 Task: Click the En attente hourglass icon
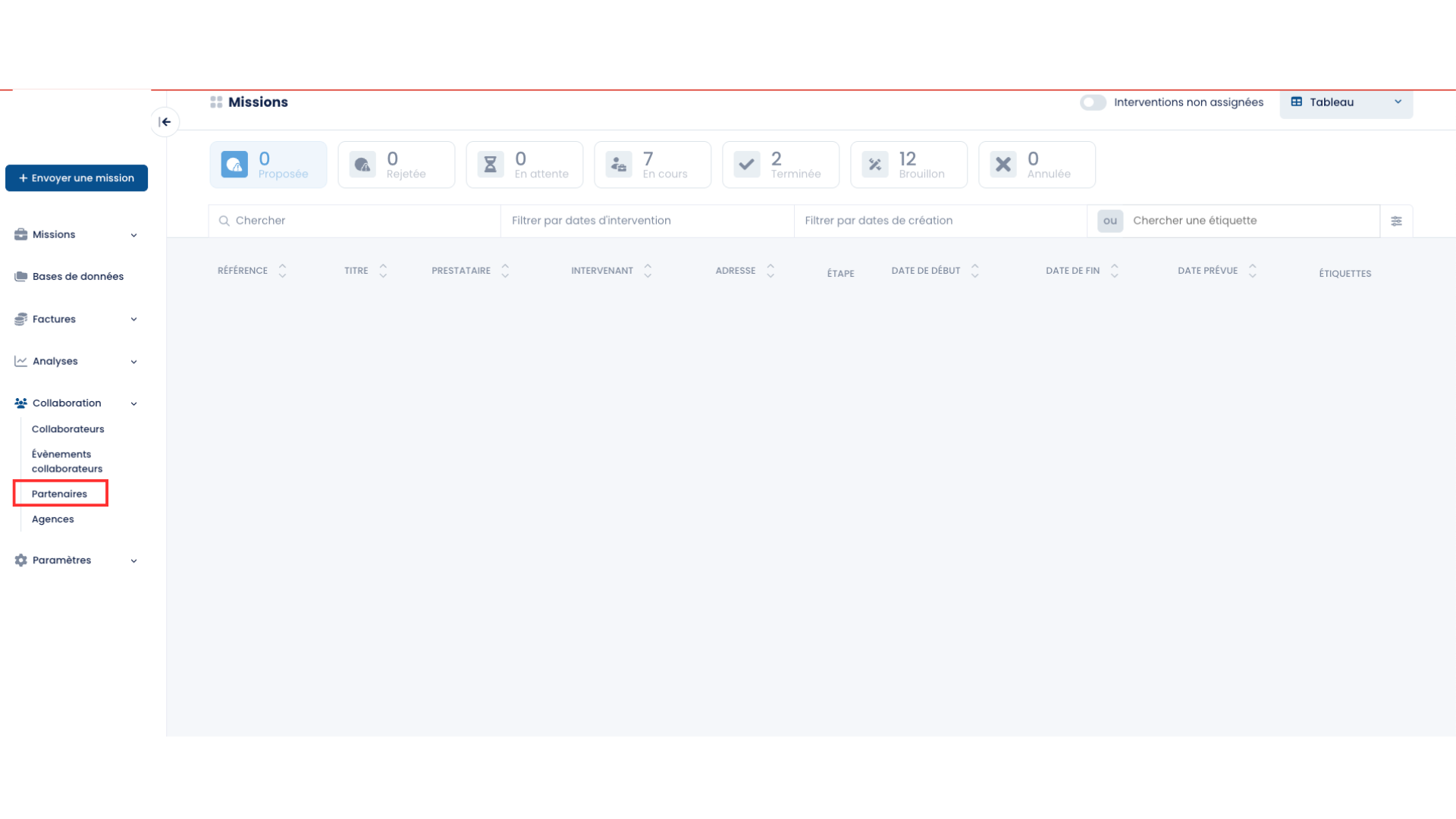coord(491,165)
